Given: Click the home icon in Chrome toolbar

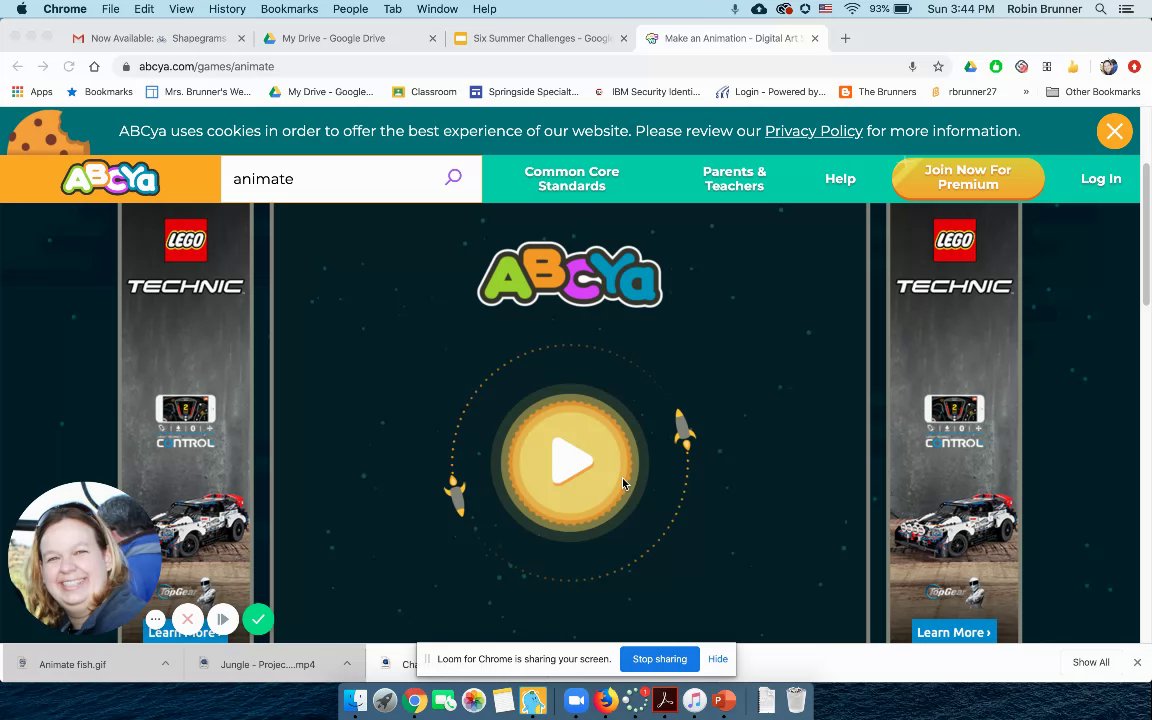Looking at the screenshot, I should (94, 66).
